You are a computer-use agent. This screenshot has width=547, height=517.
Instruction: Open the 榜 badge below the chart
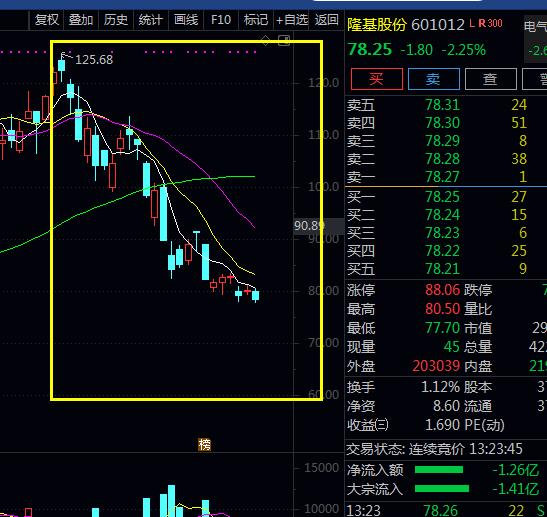[205, 445]
